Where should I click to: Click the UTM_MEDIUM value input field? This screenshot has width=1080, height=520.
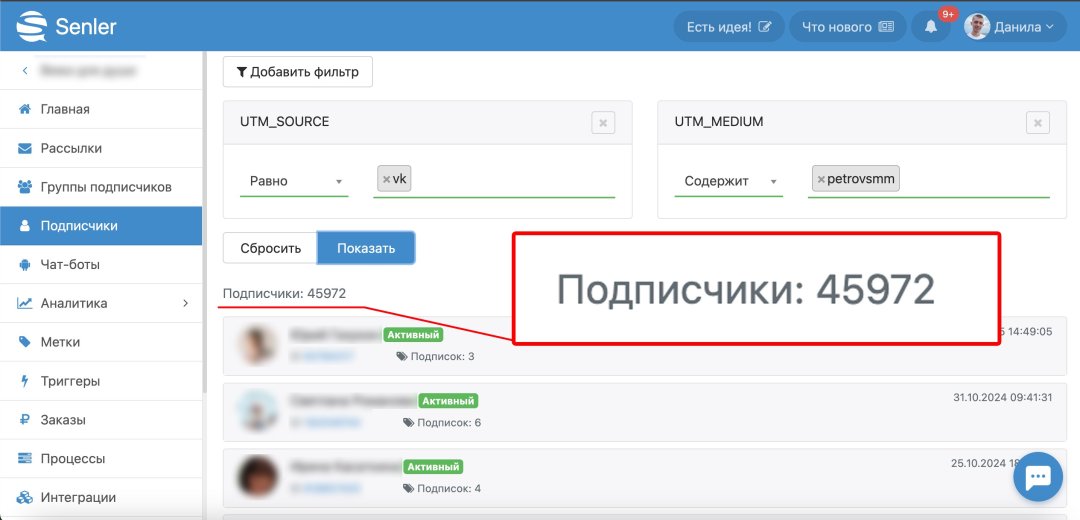pyautogui.click(x=975, y=180)
